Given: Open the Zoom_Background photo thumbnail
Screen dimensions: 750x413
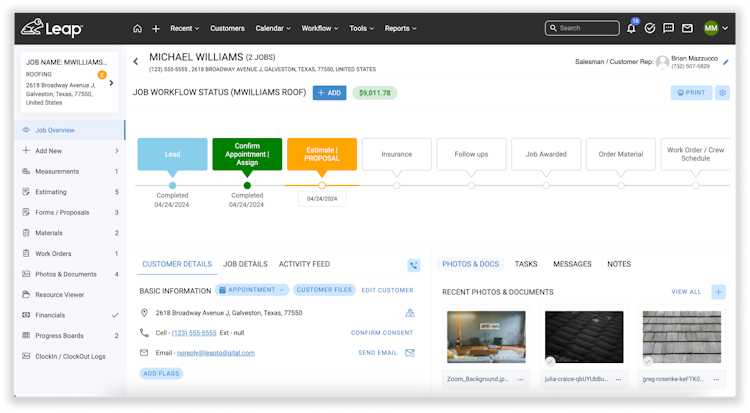Looking at the screenshot, I should tap(486, 337).
